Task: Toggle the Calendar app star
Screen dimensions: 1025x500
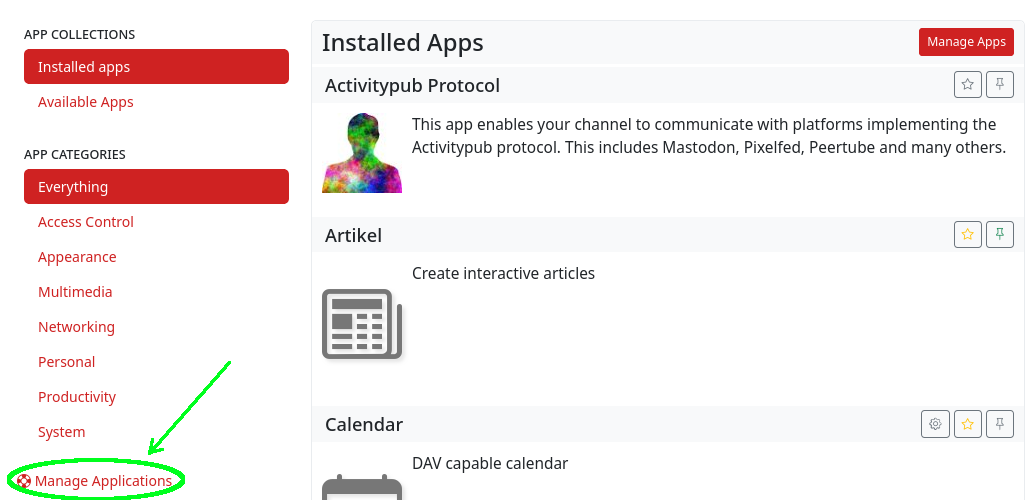Action: click(967, 424)
